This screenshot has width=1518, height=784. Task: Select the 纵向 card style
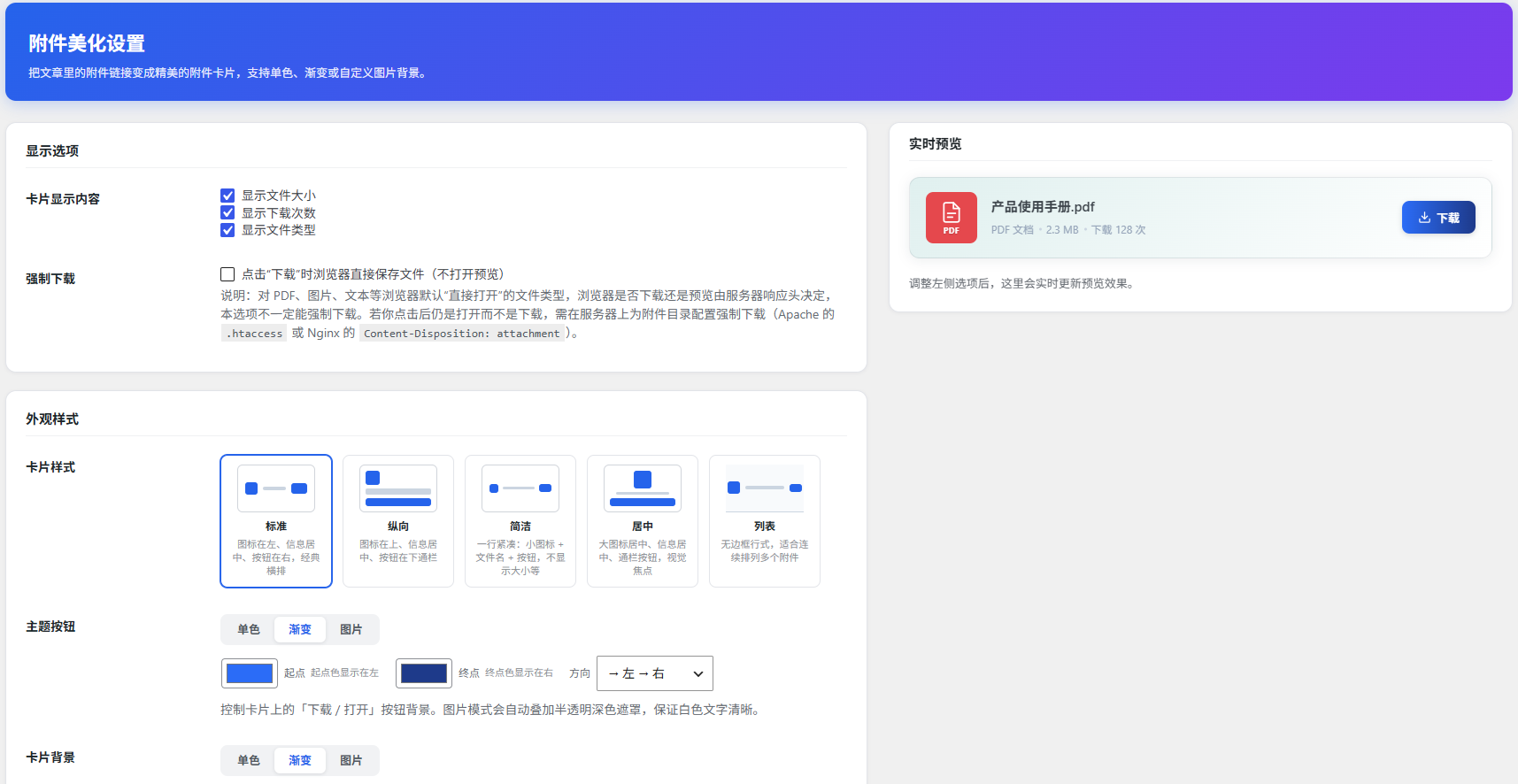(x=398, y=521)
